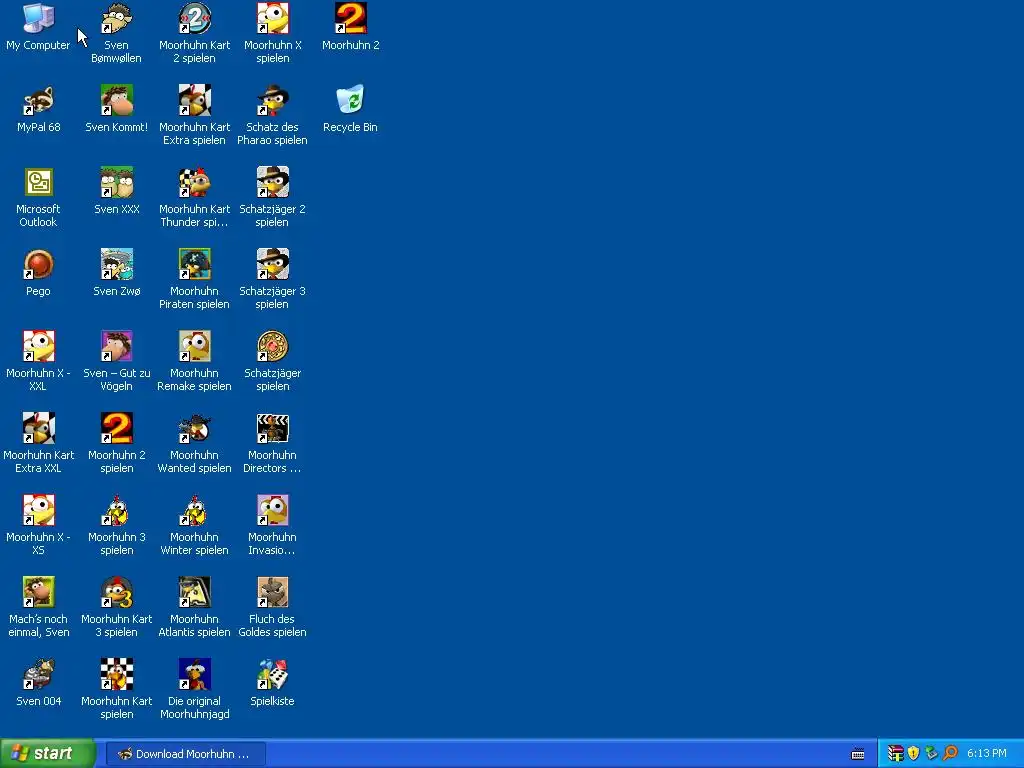The image size is (1024, 768).
Task: Select Moorhuhn Atlantis spielen icon
Action: [x=195, y=592]
